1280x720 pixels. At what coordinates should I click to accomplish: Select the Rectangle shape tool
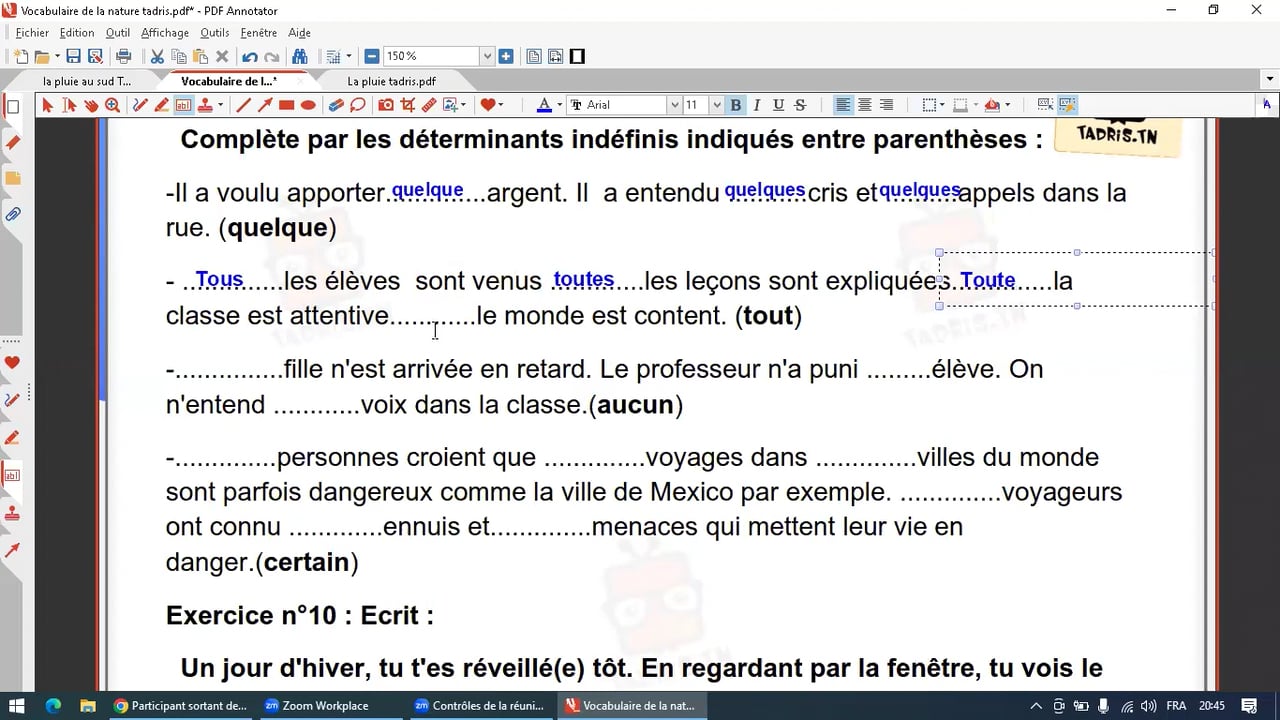286,105
